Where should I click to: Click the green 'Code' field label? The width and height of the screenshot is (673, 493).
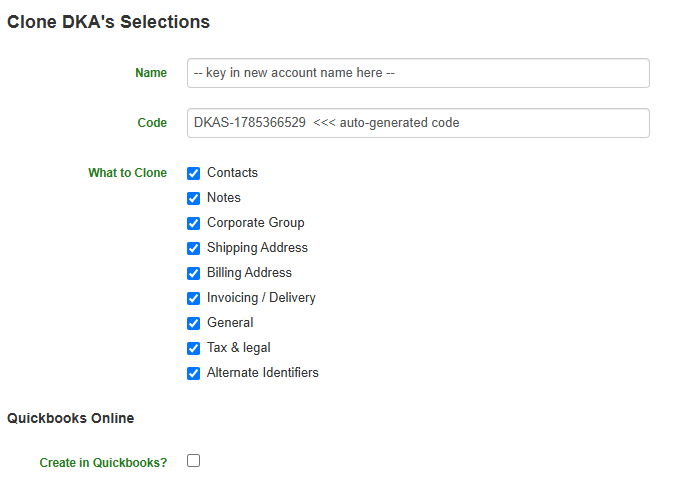point(152,123)
